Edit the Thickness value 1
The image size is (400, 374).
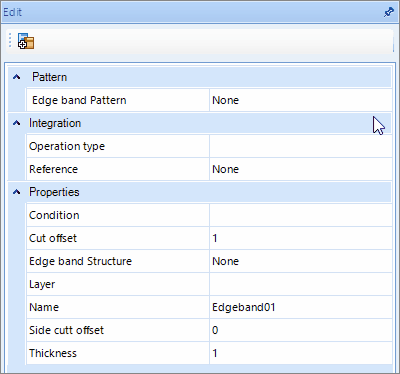pyautogui.click(x=300, y=353)
